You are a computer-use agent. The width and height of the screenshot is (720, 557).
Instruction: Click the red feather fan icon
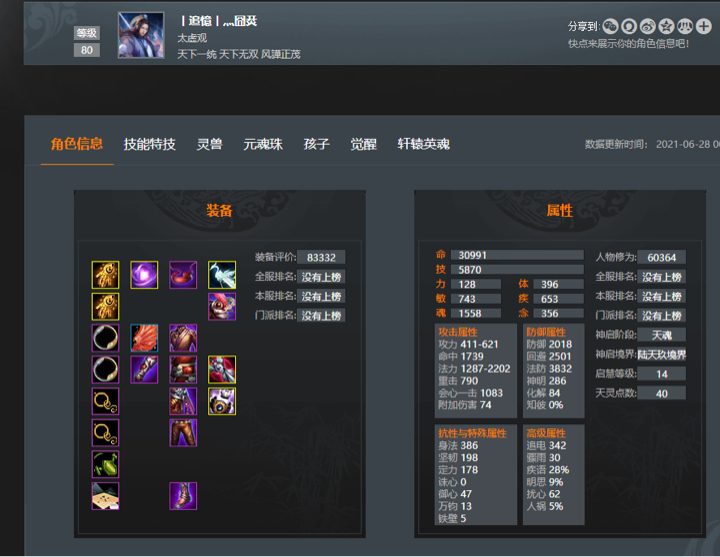pyautogui.click(x=144, y=338)
